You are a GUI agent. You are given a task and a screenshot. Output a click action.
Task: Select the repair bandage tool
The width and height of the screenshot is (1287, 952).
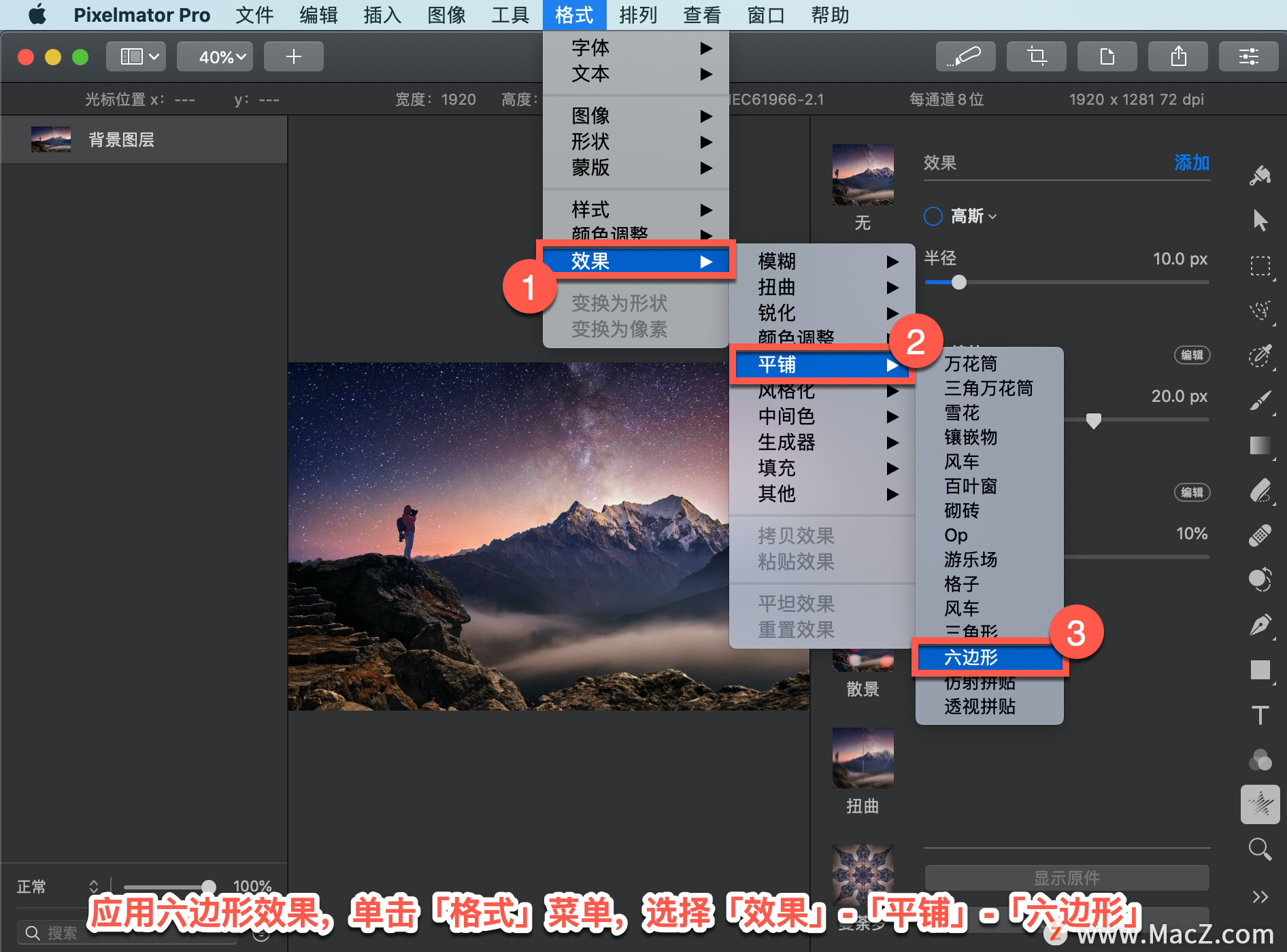point(1260,535)
